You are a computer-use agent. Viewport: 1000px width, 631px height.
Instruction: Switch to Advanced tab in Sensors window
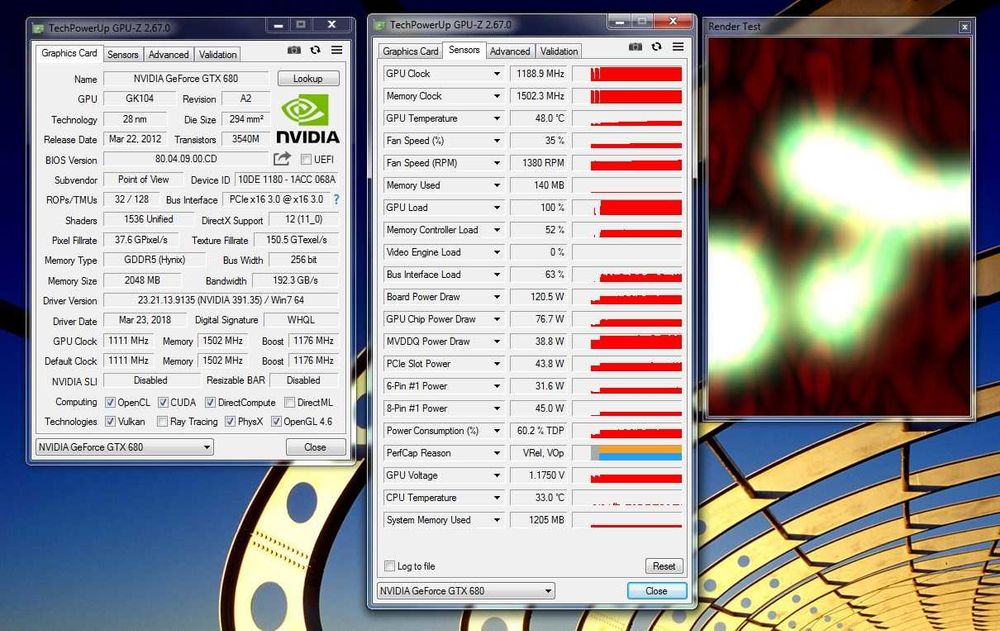pos(510,52)
